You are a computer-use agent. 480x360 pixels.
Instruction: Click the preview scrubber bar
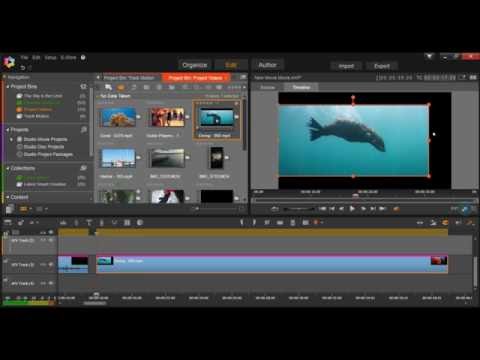point(364,200)
